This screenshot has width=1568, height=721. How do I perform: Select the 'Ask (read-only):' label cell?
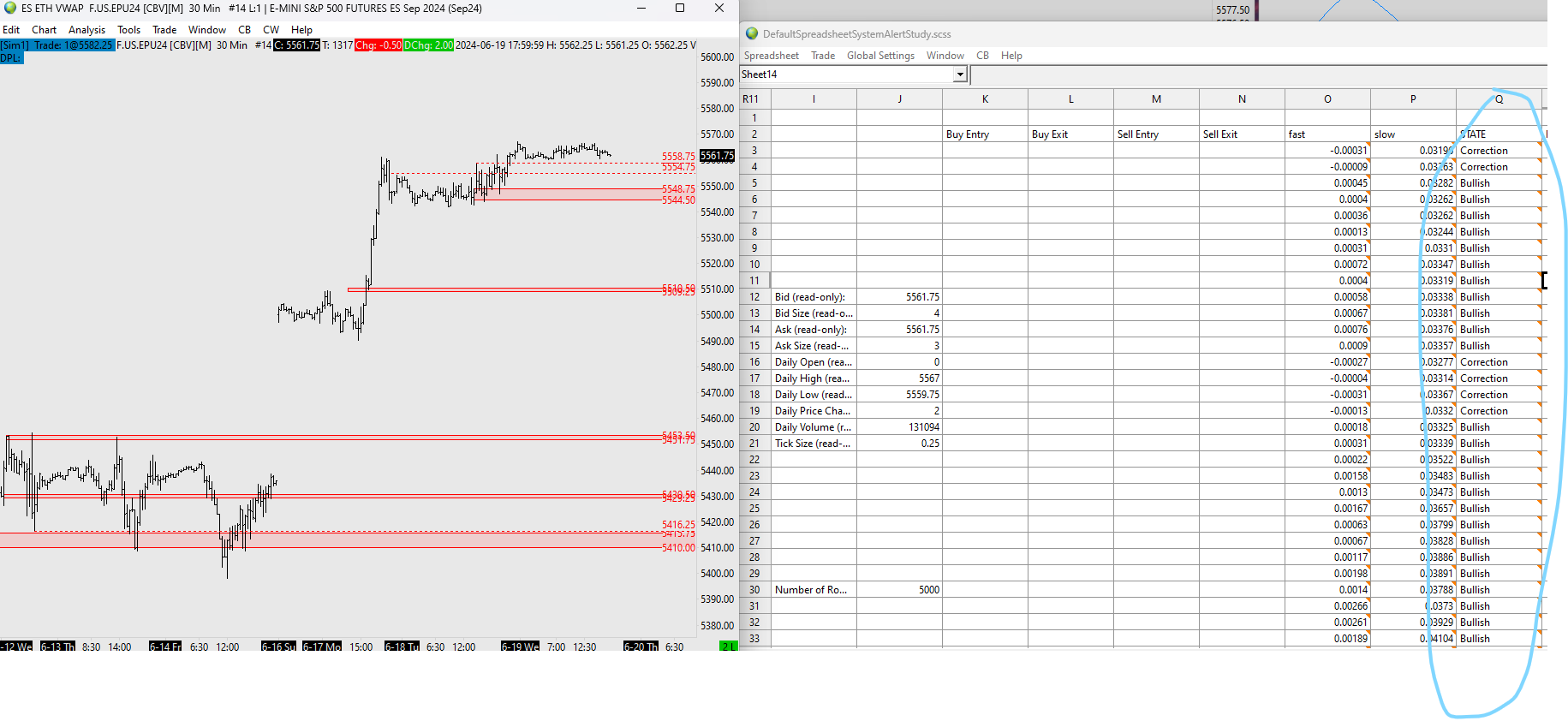pos(814,330)
